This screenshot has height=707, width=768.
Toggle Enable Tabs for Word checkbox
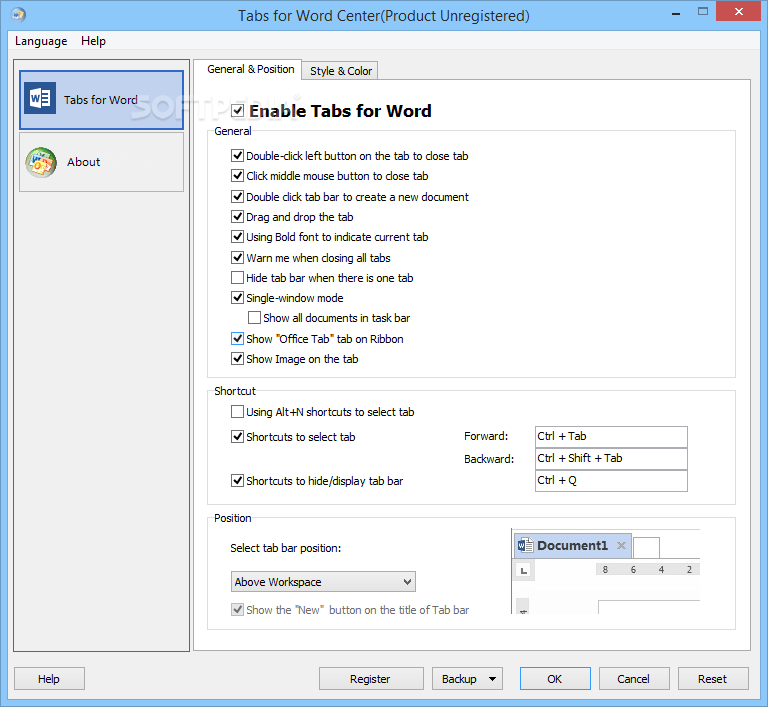point(238,111)
